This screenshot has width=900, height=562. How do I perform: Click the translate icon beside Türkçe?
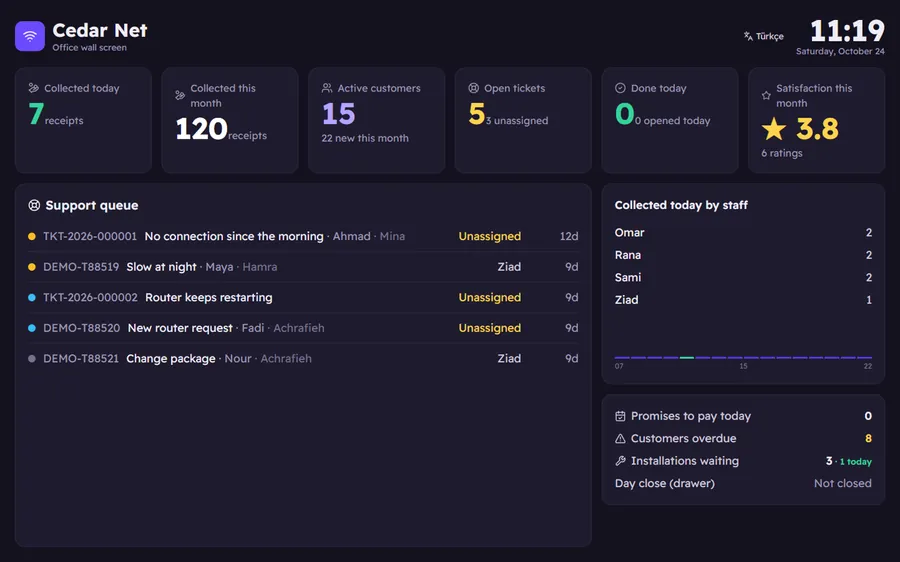click(x=748, y=36)
